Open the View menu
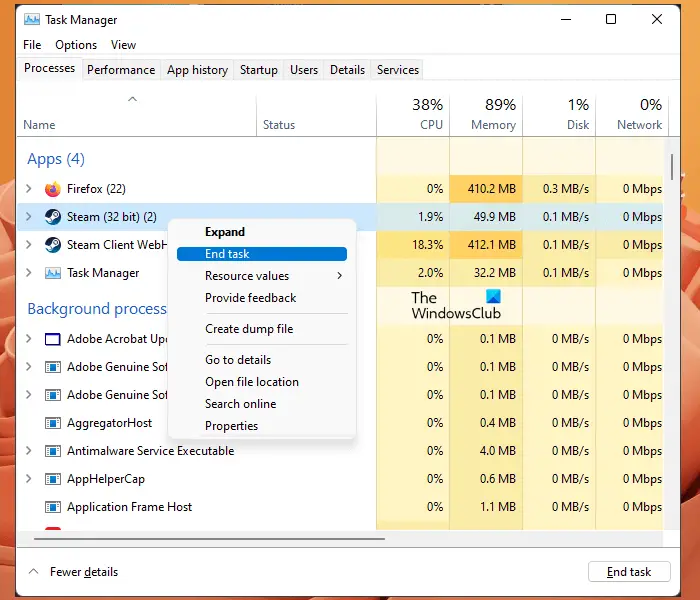The height and width of the screenshot is (600, 700). (123, 45)
